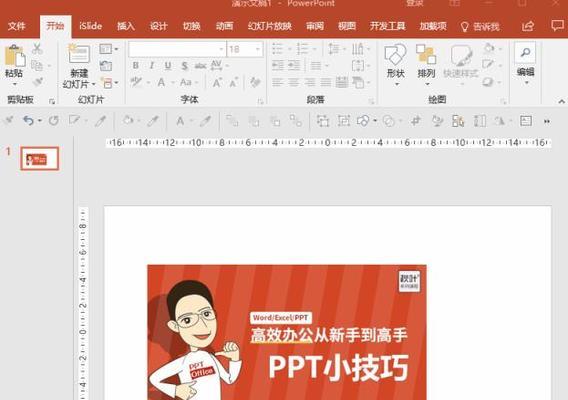
Task: Click the Increase Font Size icon
Action: click(x=217, y=83)
